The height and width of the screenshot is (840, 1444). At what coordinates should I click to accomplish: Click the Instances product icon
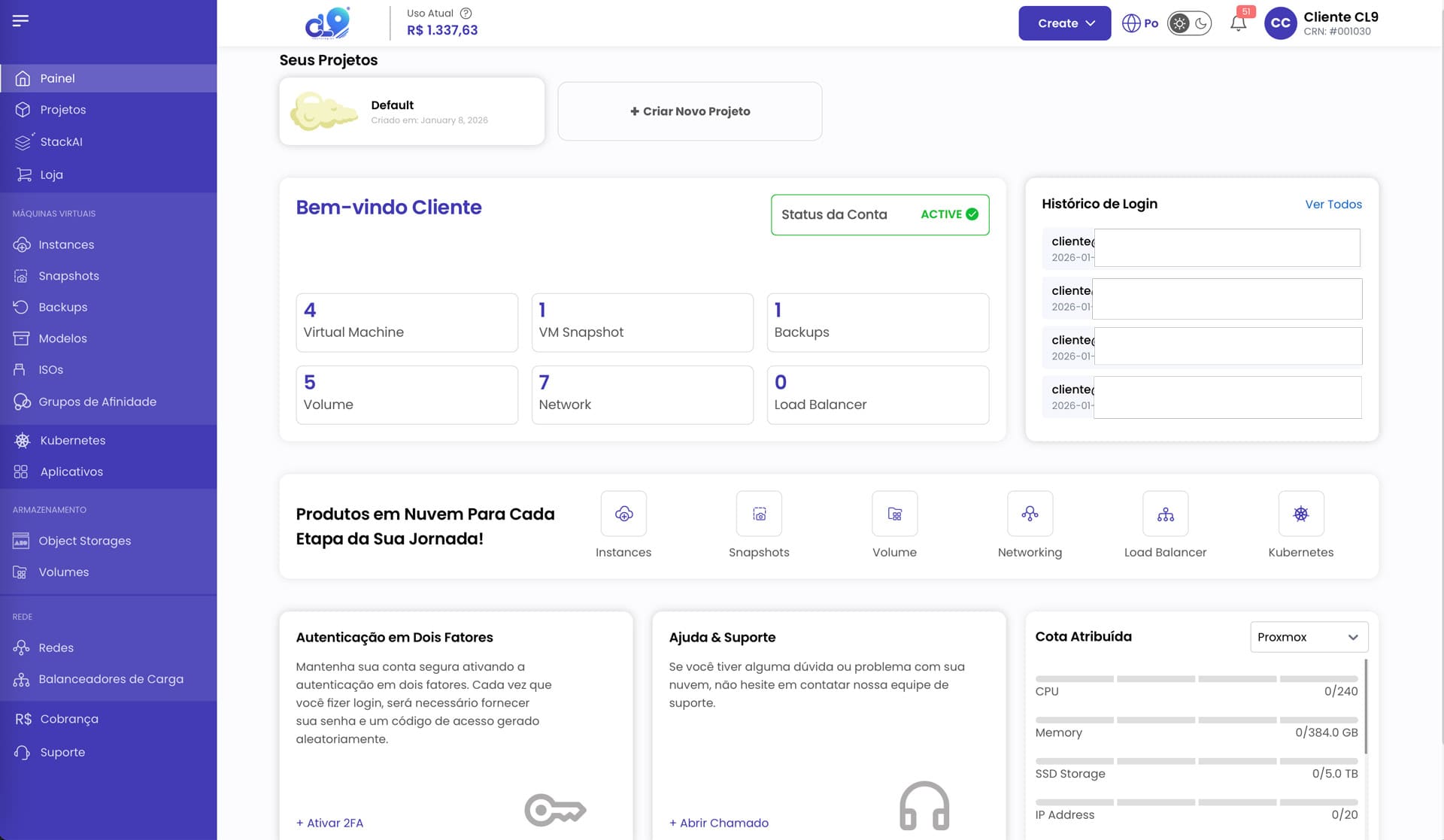(x=623, y=514)
